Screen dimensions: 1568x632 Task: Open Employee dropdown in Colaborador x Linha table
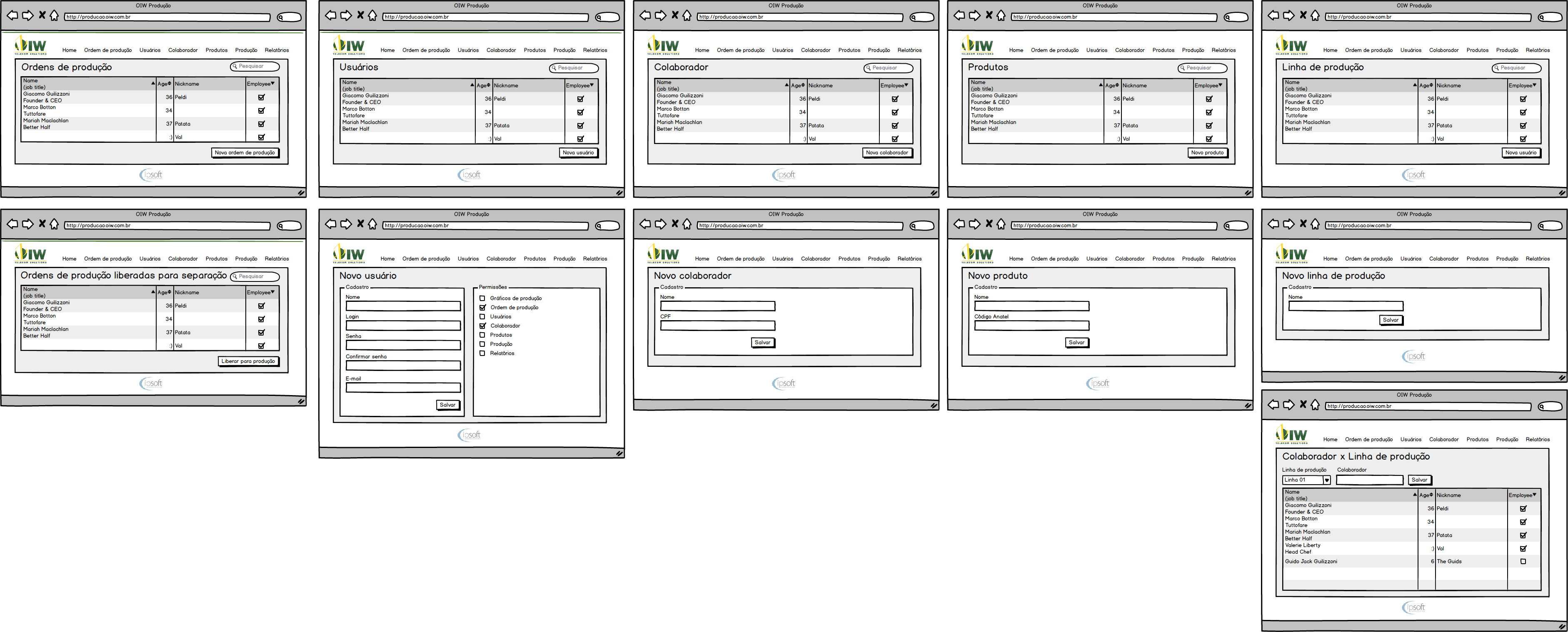pos(1535,495)
